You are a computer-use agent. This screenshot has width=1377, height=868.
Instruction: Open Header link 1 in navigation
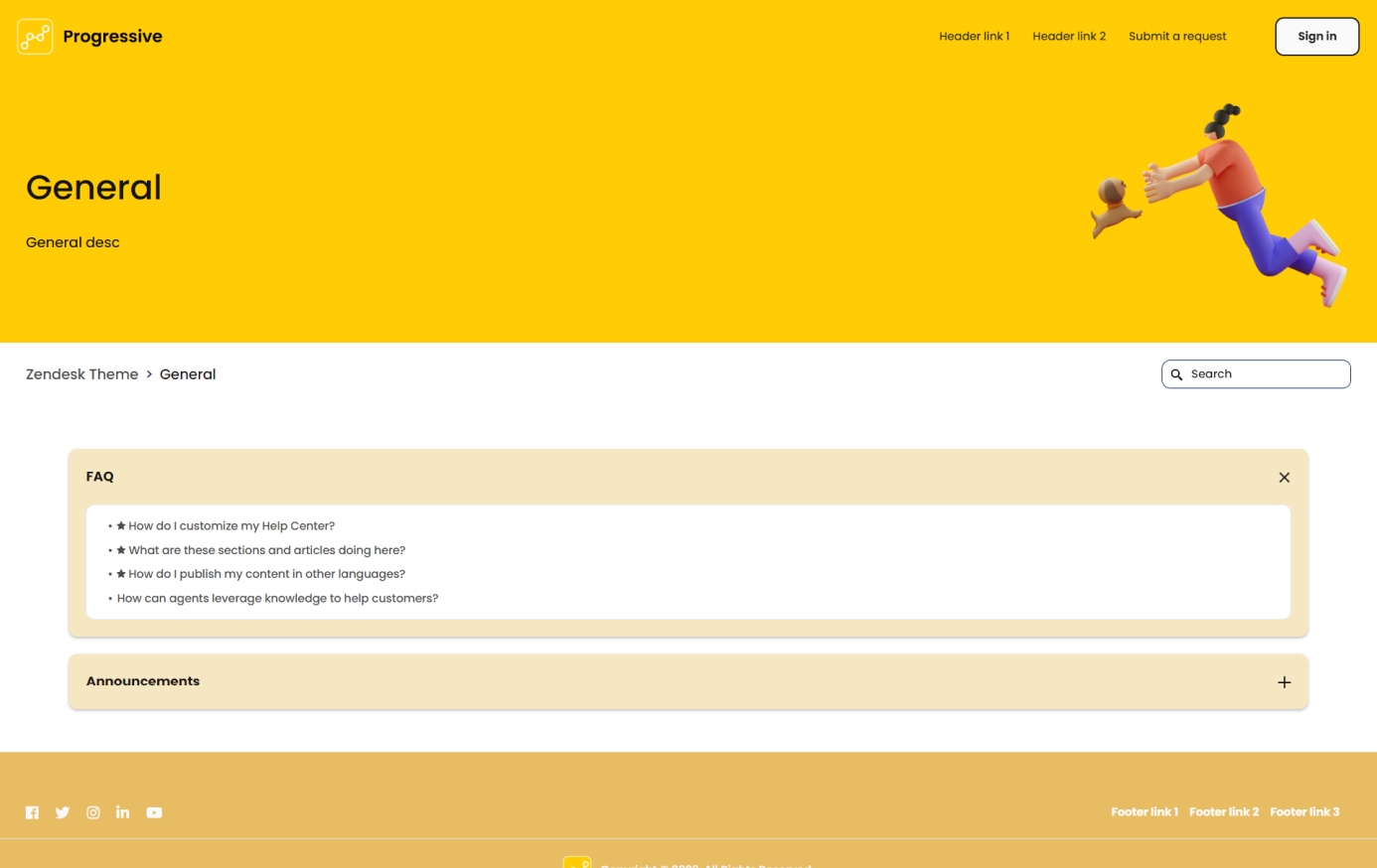coord(974,37)
